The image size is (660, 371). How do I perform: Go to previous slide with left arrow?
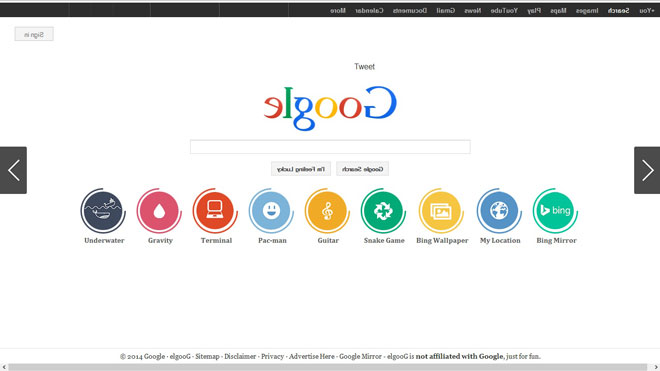13,170
